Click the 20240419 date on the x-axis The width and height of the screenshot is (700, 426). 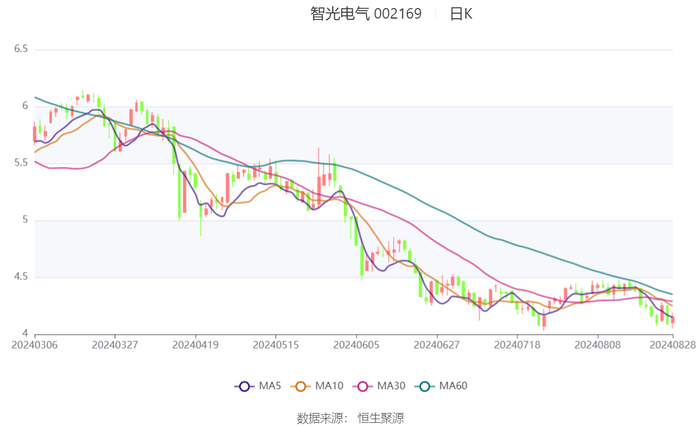[196, 345]
